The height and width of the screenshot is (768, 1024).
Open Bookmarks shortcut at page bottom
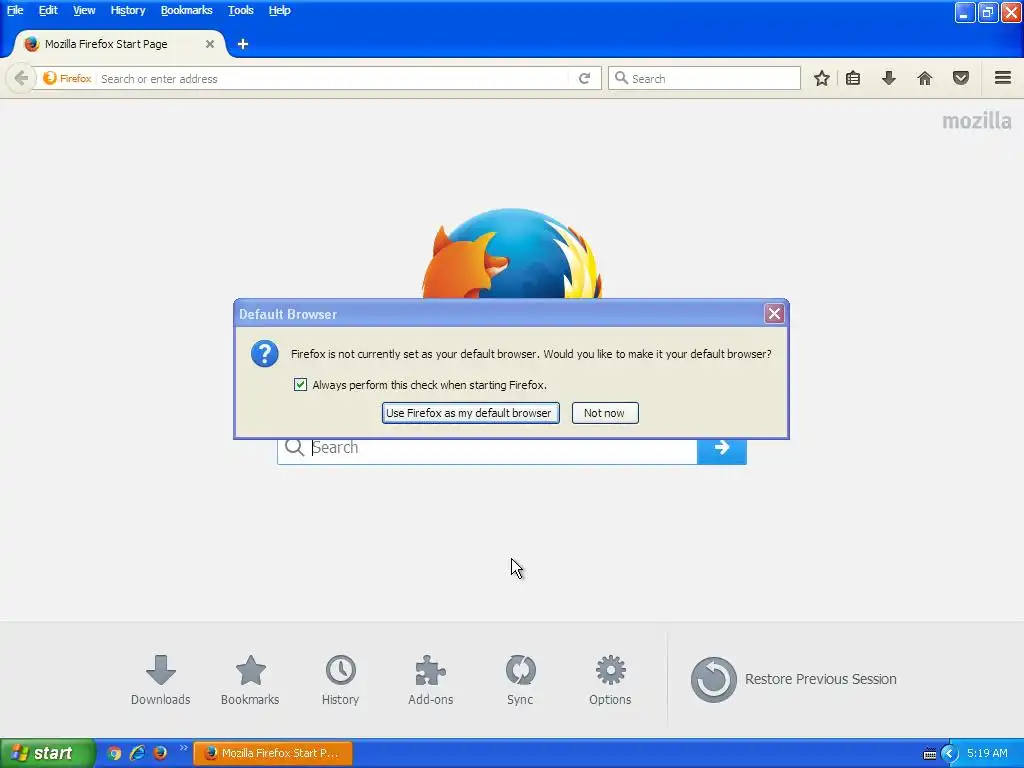click(x=250, y=680)
